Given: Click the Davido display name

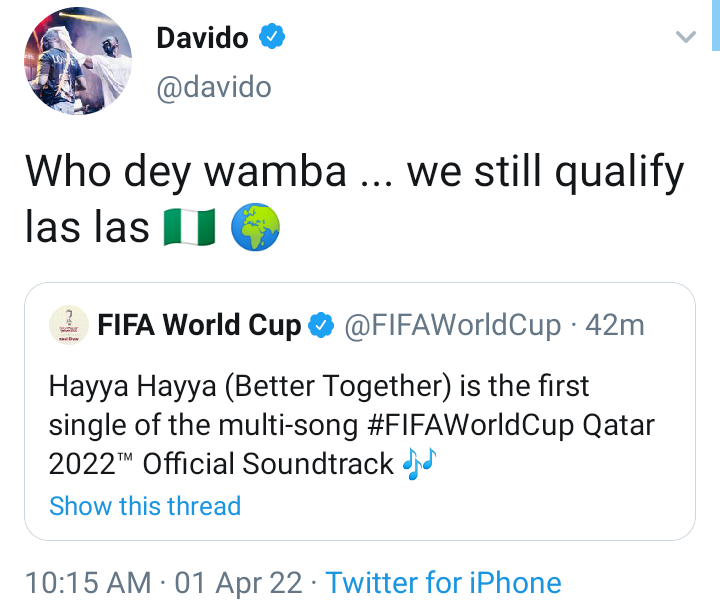Looking at the screenshot, I should click(x=202, y=38).
